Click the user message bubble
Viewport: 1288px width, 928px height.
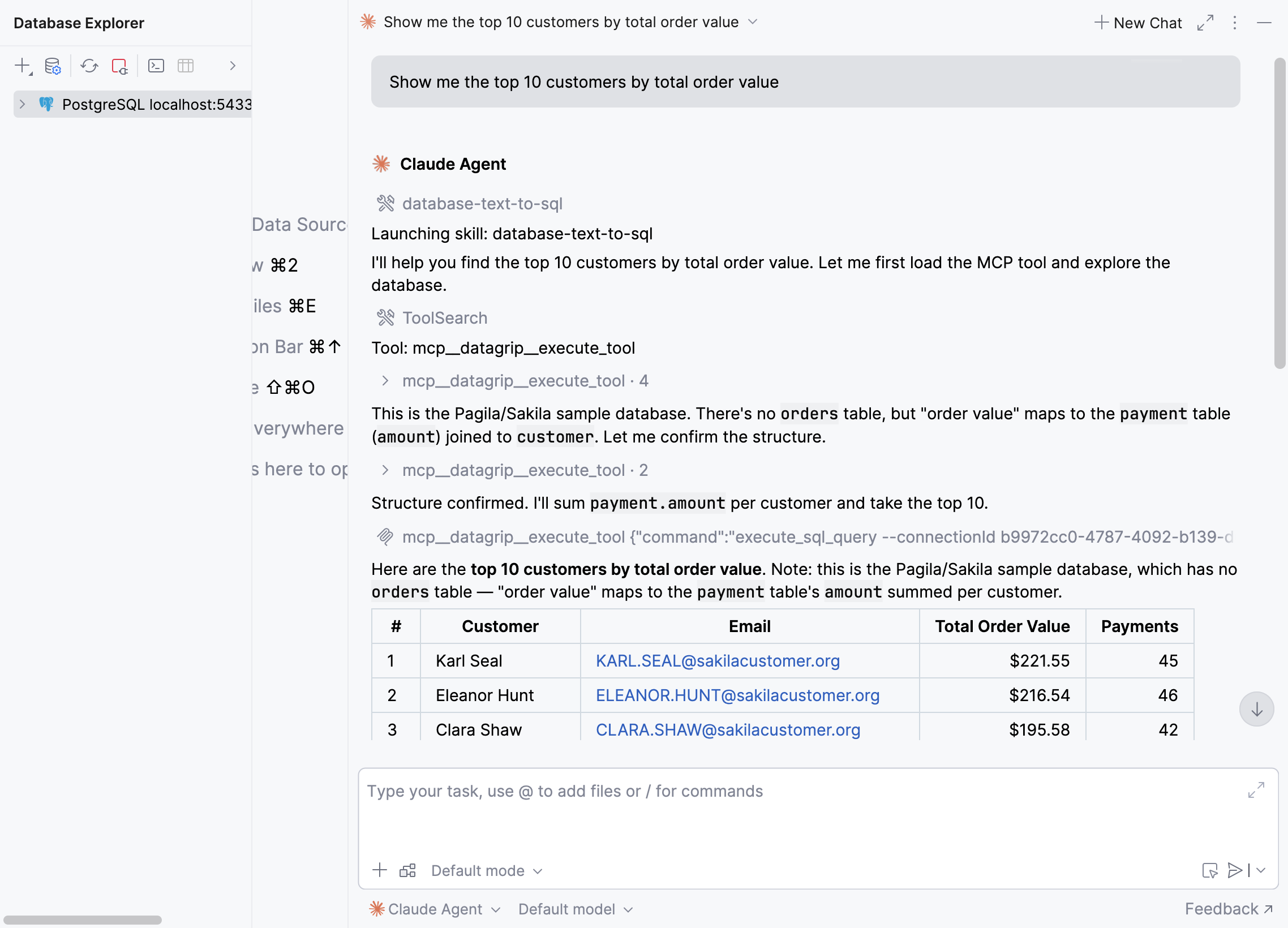805,82
